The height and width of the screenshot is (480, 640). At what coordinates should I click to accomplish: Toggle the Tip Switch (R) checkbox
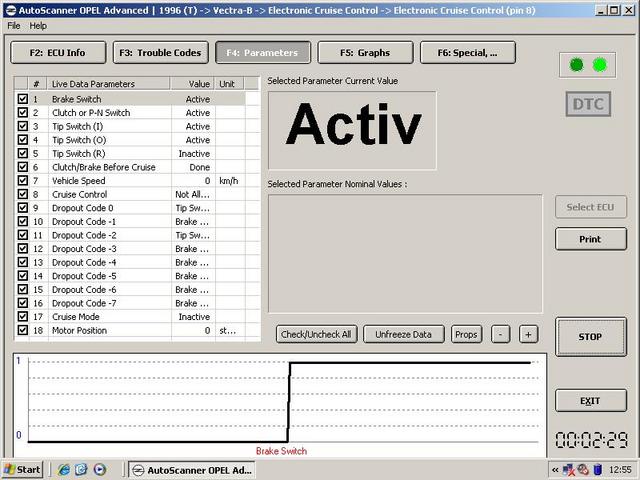22,153
